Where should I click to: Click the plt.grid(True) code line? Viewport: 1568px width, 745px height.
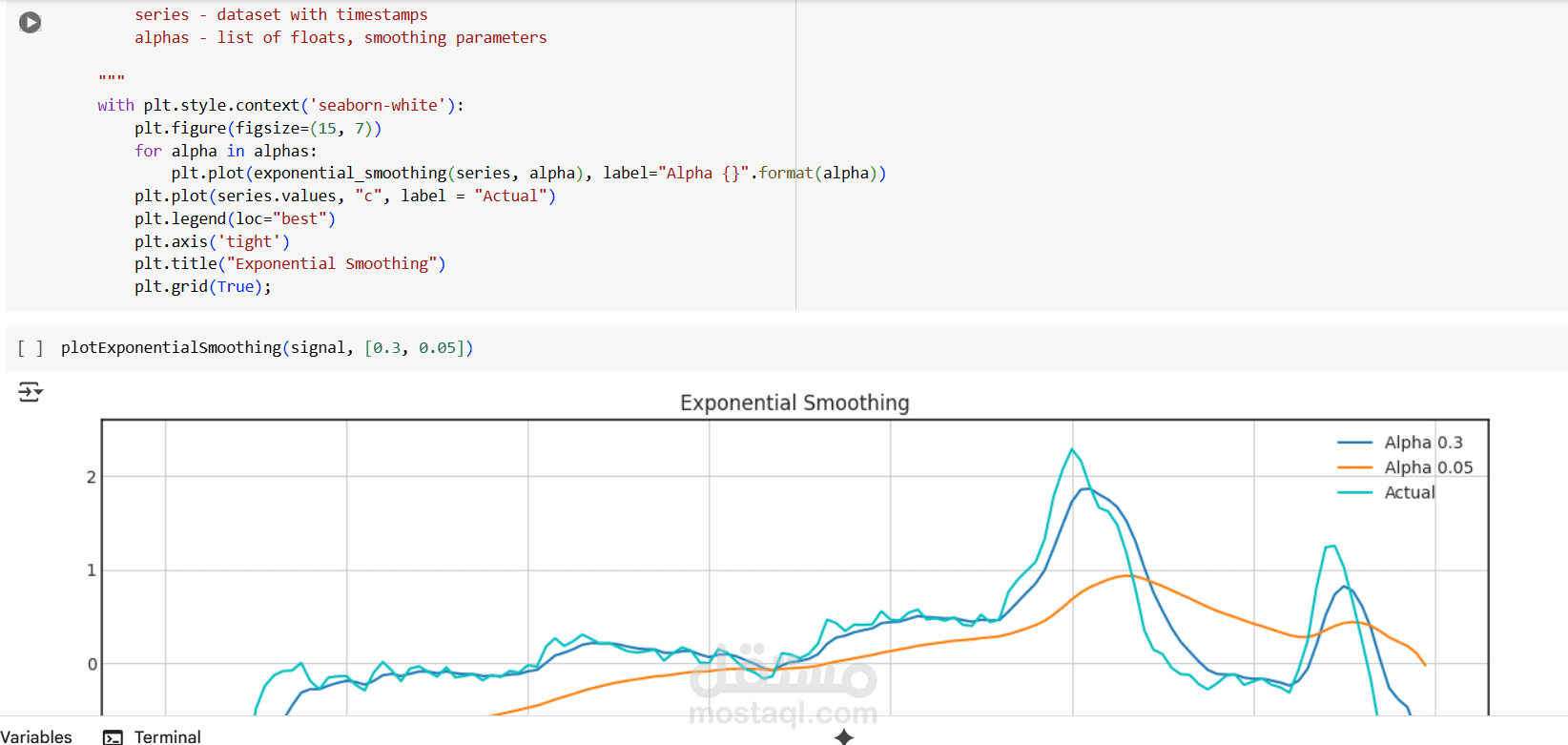tap(202, 286)
